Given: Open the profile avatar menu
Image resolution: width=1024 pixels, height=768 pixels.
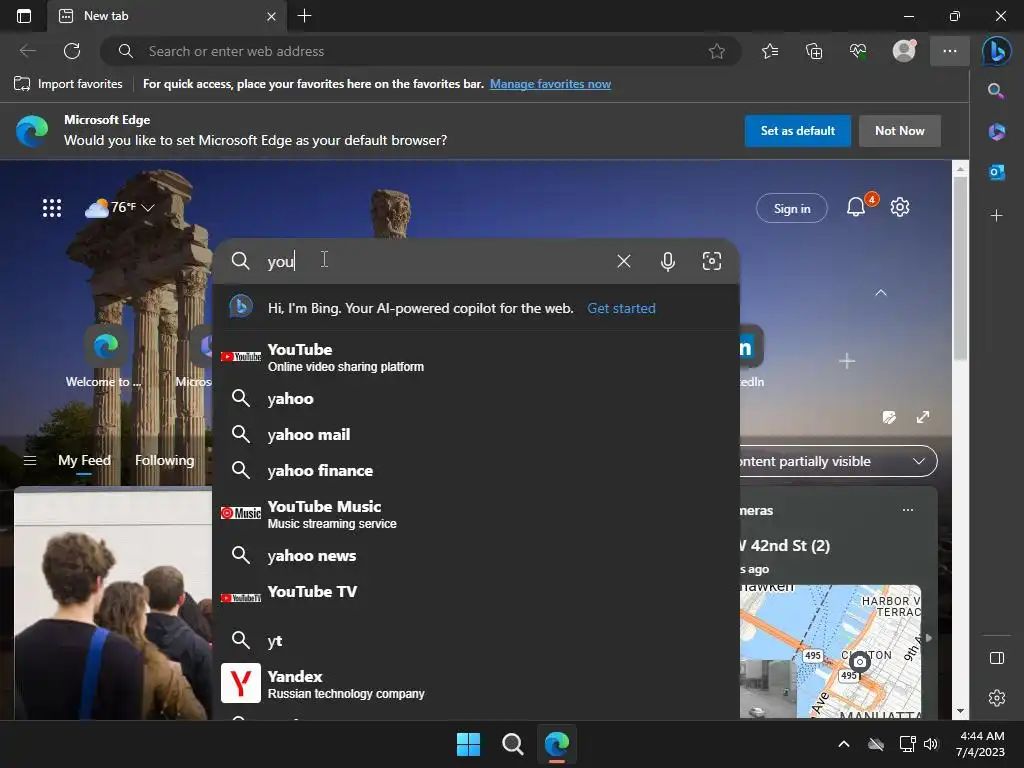Looking at the screenshot, I should [904, 51].
